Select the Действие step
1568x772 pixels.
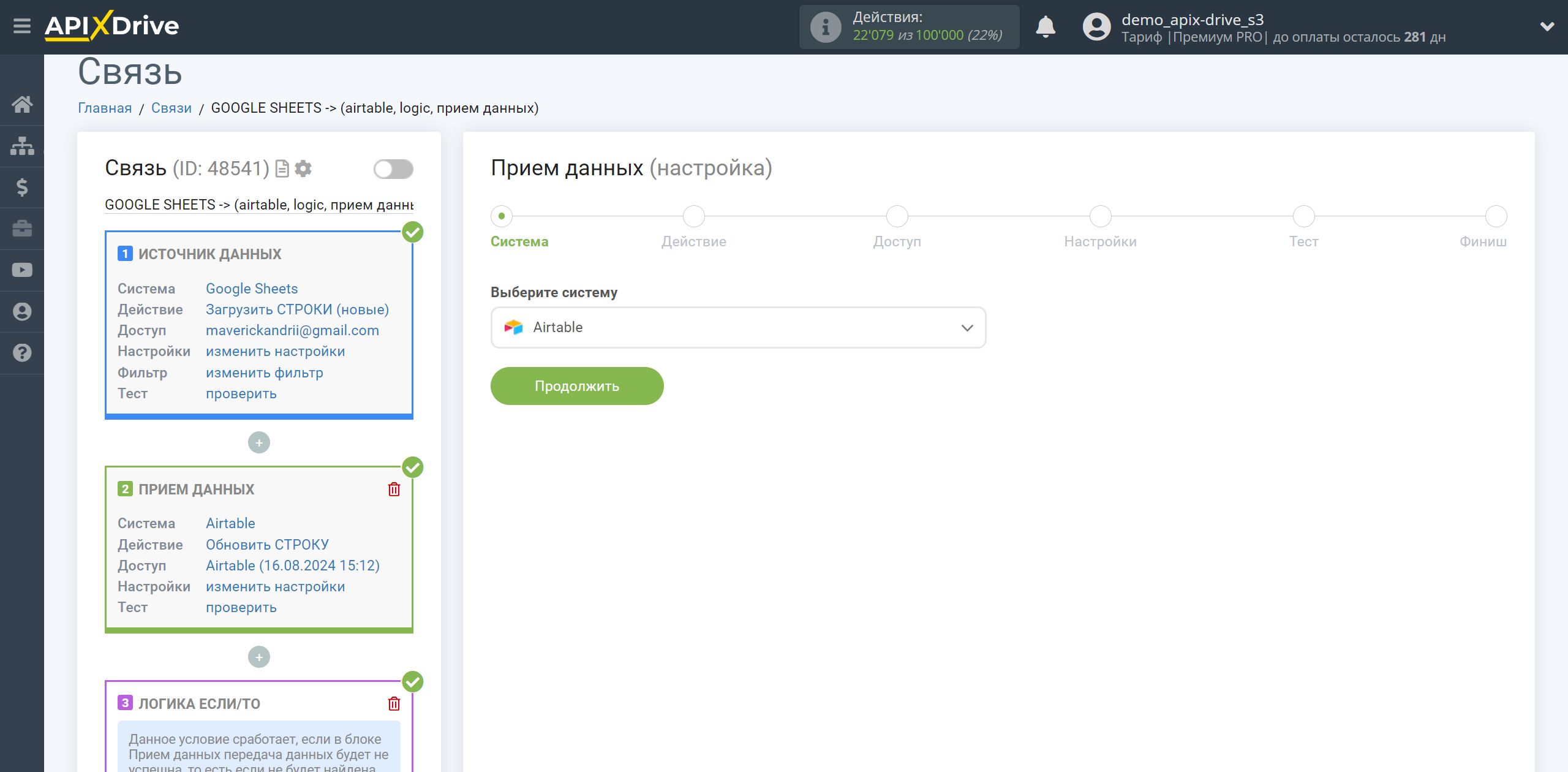(694, 216)
